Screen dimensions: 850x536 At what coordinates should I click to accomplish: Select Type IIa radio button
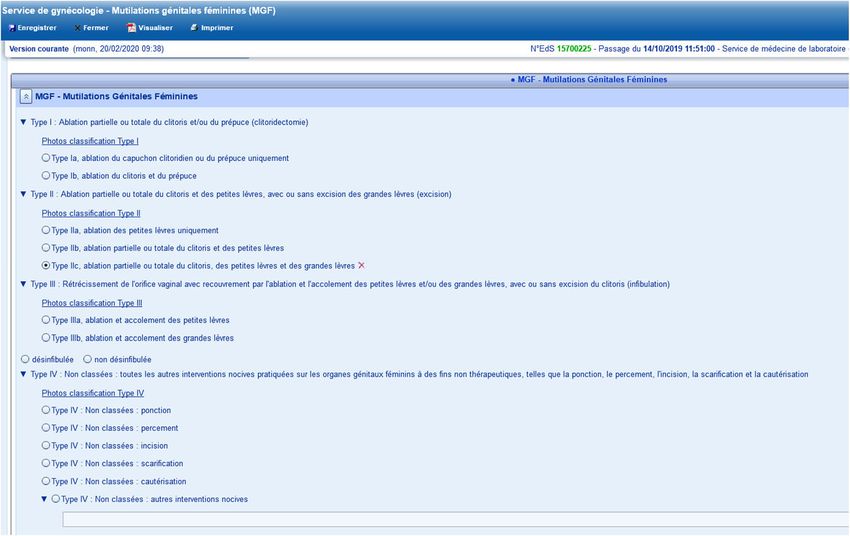pyautogui.click(x=46, y=230)
